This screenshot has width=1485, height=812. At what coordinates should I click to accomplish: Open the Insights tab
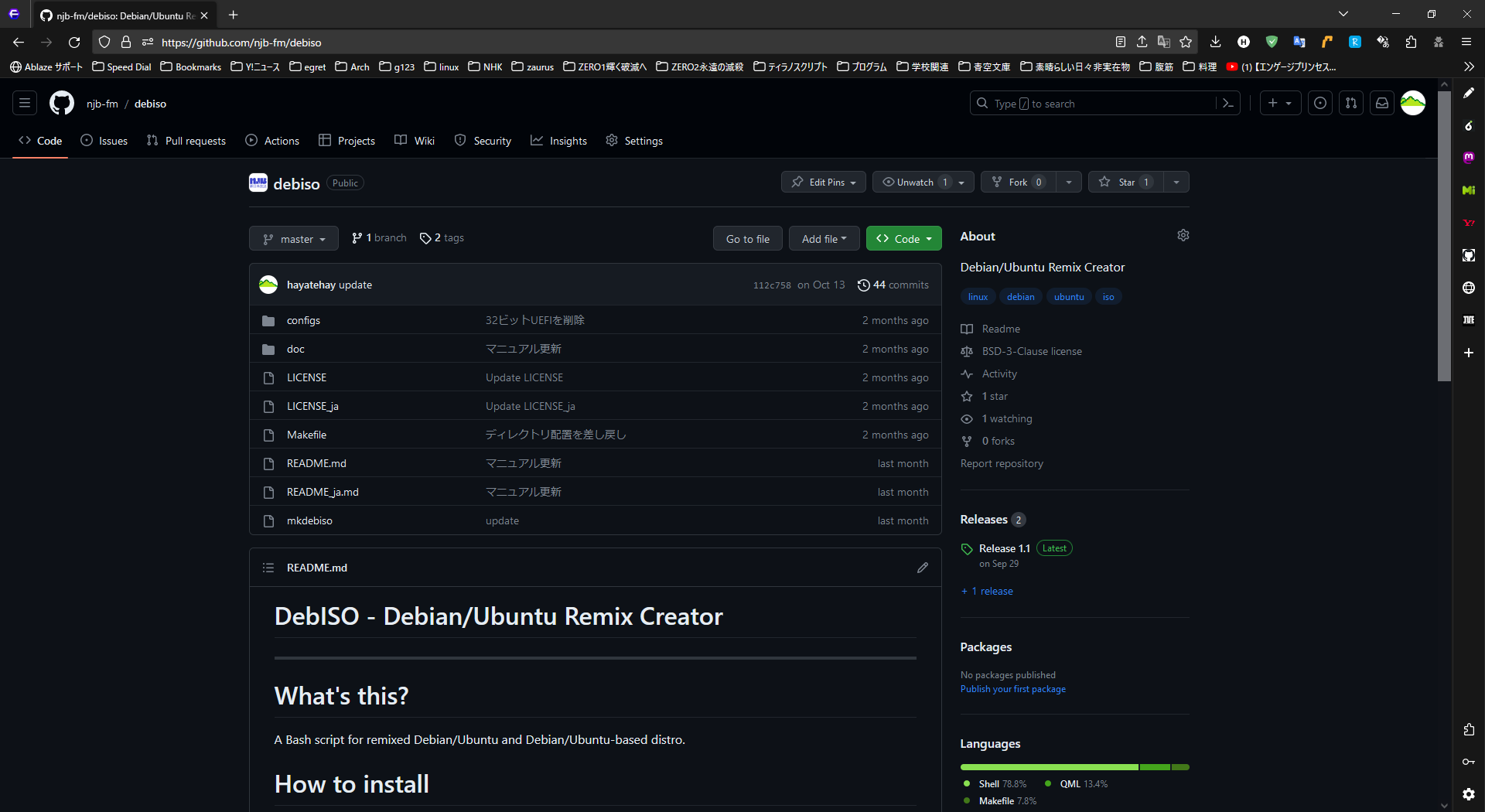pos(558,141)
